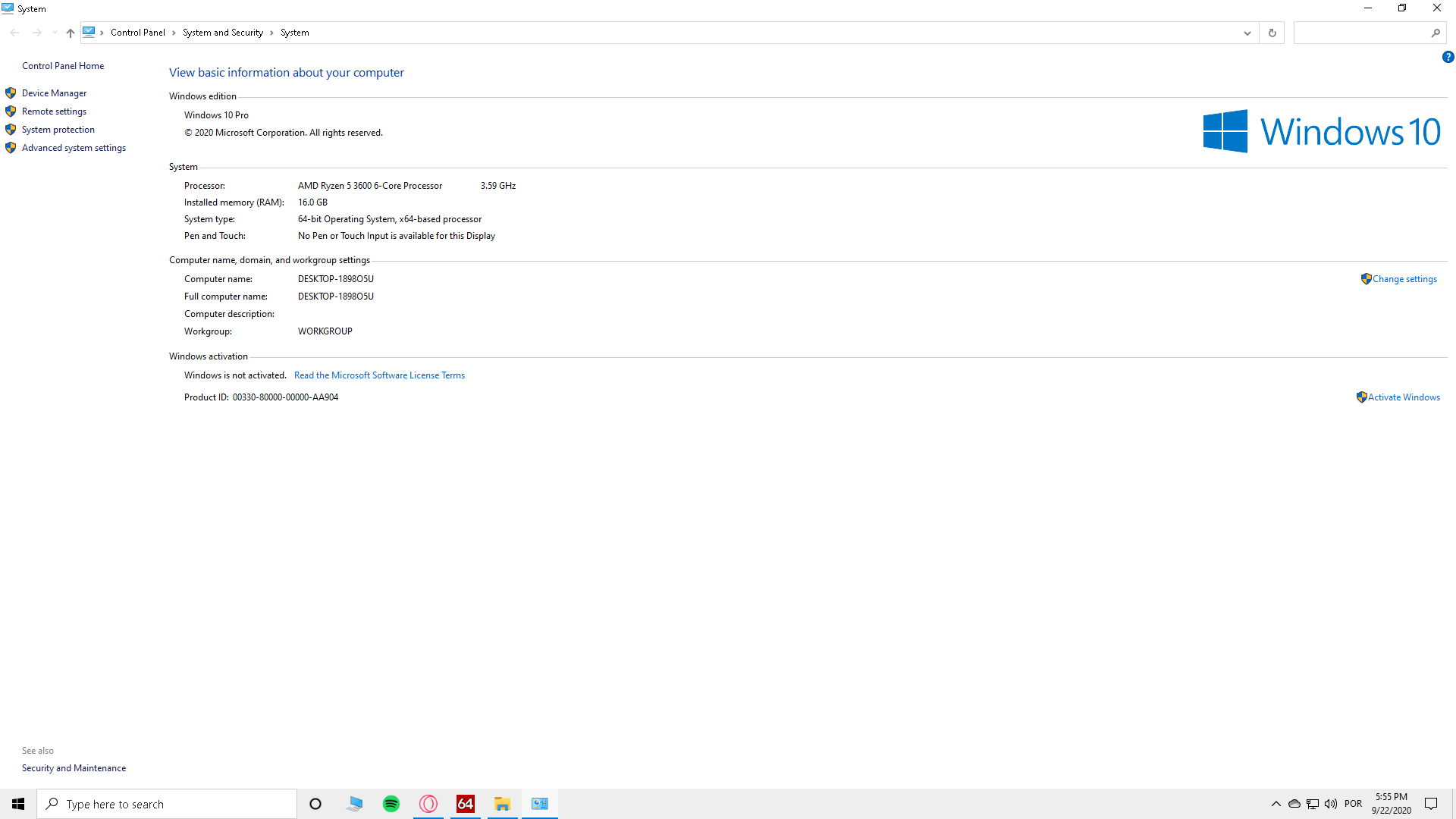Open the address bar history dropdown
This screenshot has height=819, width=1456.
[x=1247, y=33]
